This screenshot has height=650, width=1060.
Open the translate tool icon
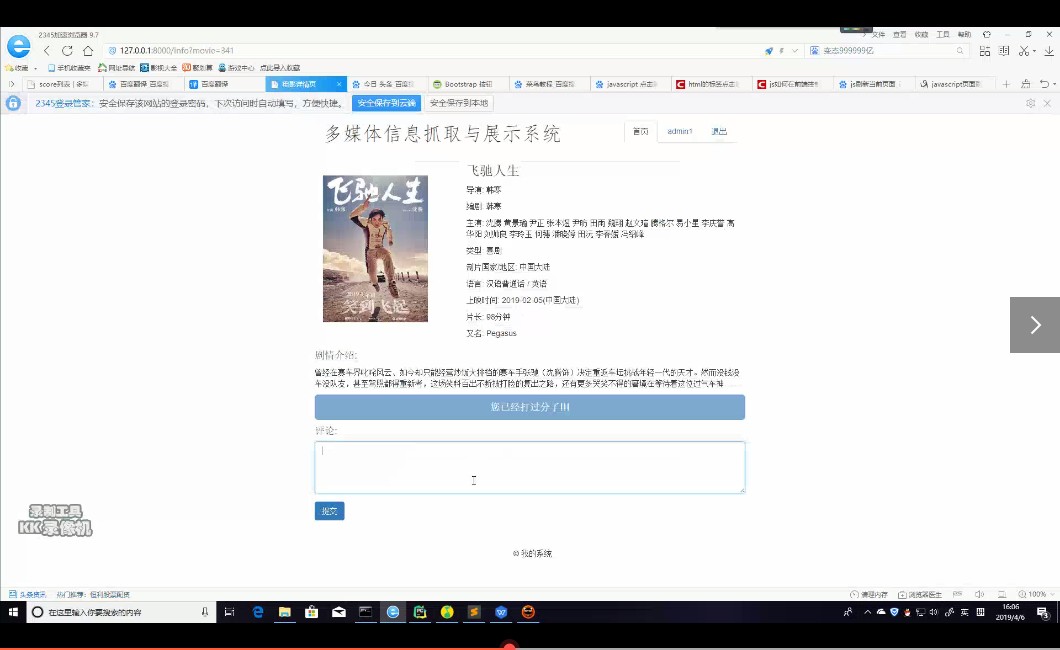(1004, 51)
